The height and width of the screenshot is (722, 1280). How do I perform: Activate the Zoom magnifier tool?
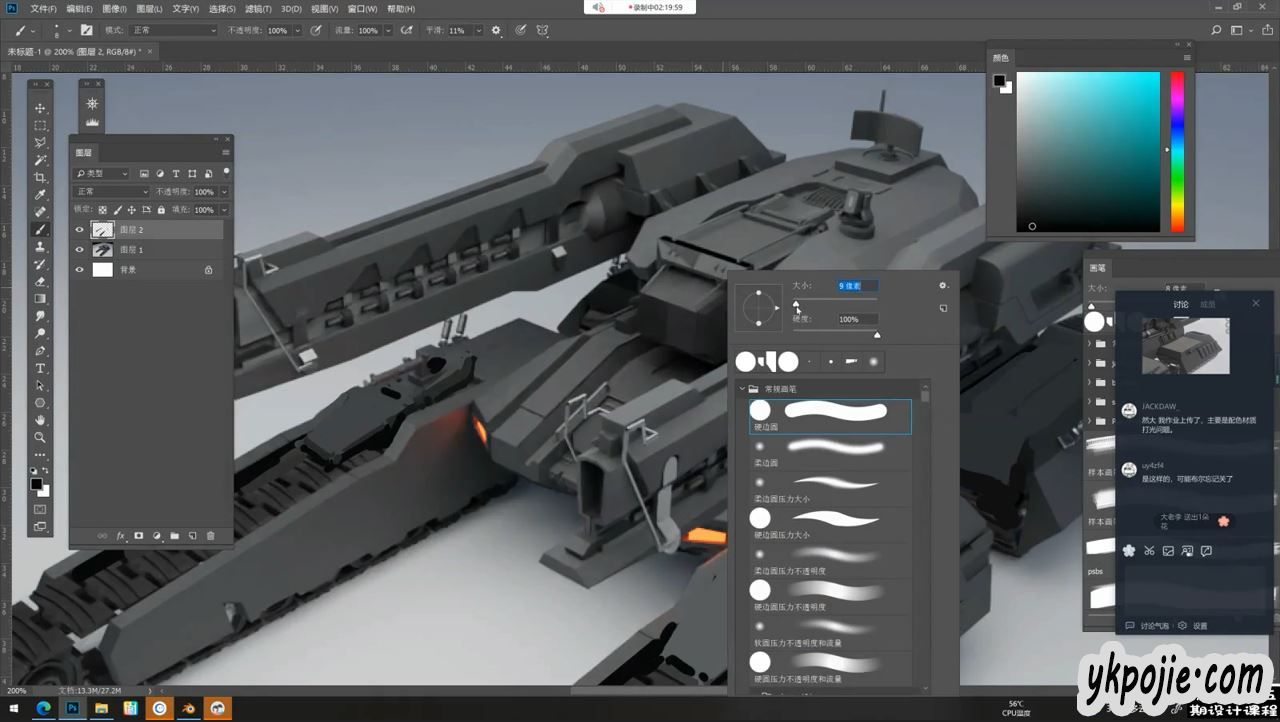[x=40, y=437]
